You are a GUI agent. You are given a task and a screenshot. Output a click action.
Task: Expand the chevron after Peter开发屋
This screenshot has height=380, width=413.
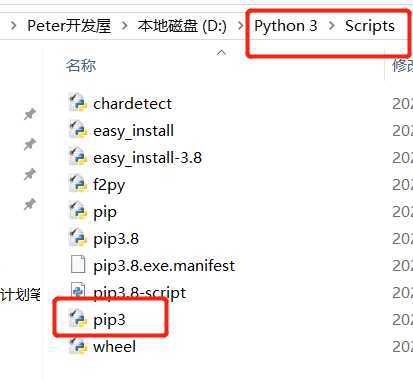click(124, 26)
